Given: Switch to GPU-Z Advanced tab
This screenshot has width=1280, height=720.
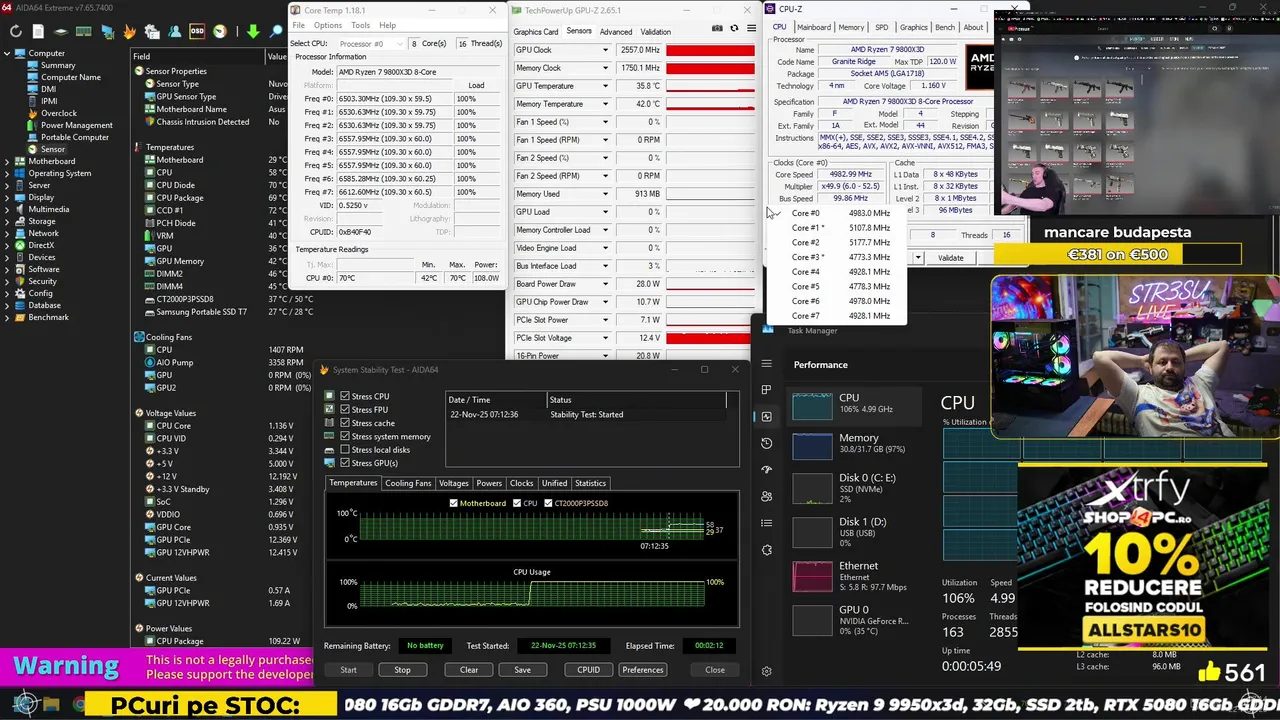Looking at the screenshot, I should (x=616, y=32).
